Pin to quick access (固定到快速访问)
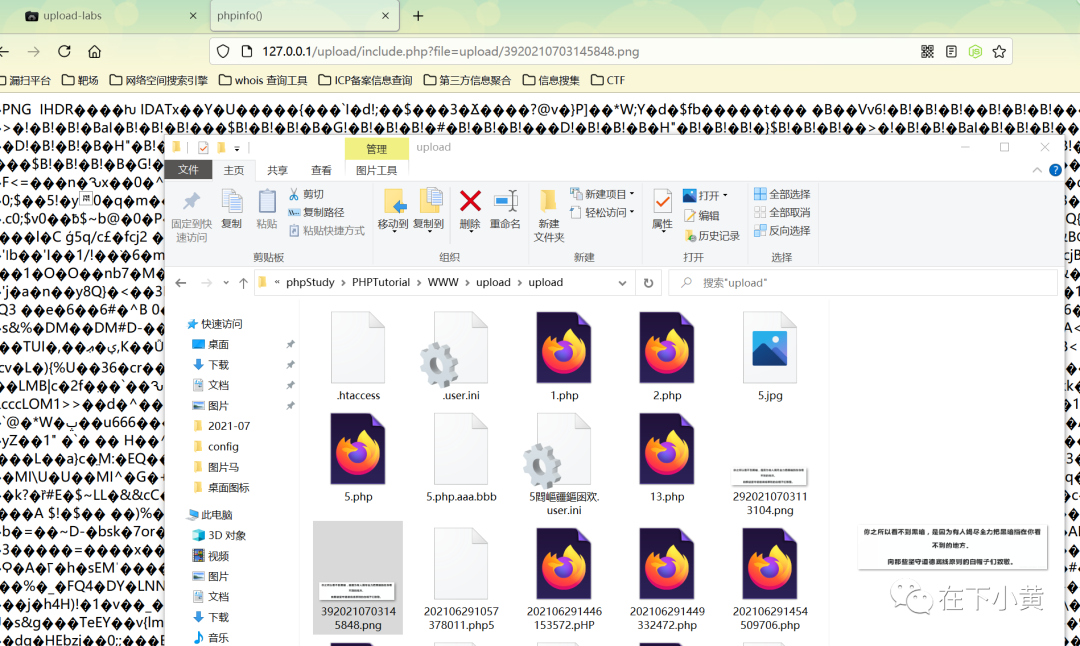The image size is (1080, 646). tap(191, 216)
